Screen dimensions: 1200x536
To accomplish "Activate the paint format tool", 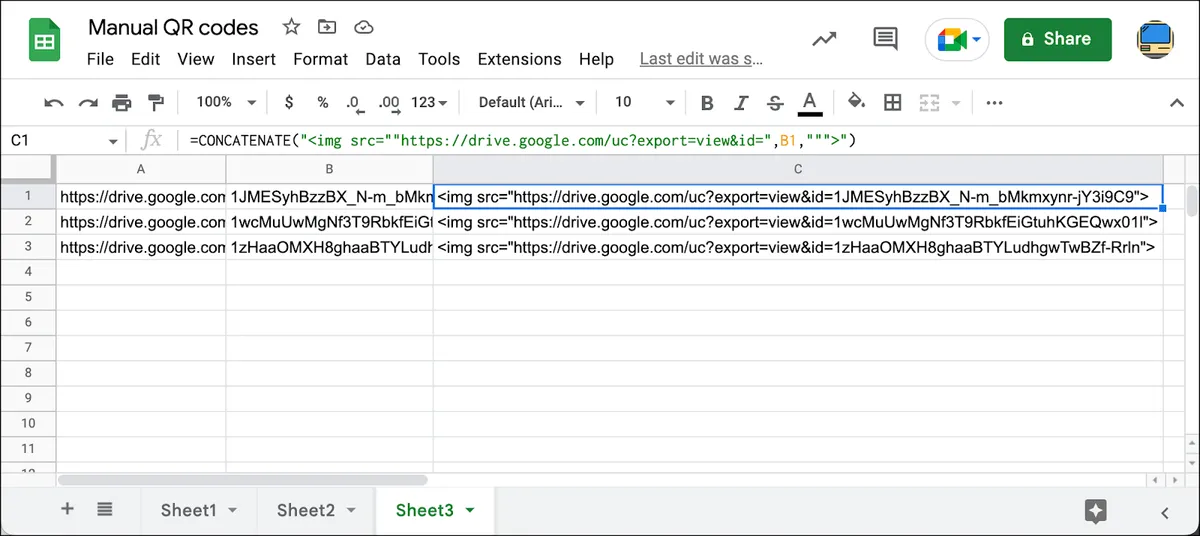I will 155,102.
